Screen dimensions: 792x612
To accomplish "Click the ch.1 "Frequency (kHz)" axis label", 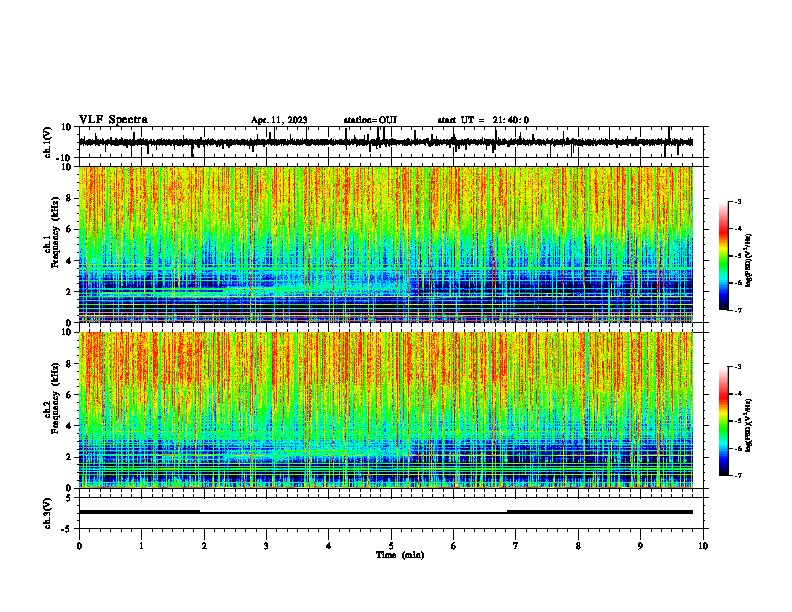I will click(x=55, y=232).
